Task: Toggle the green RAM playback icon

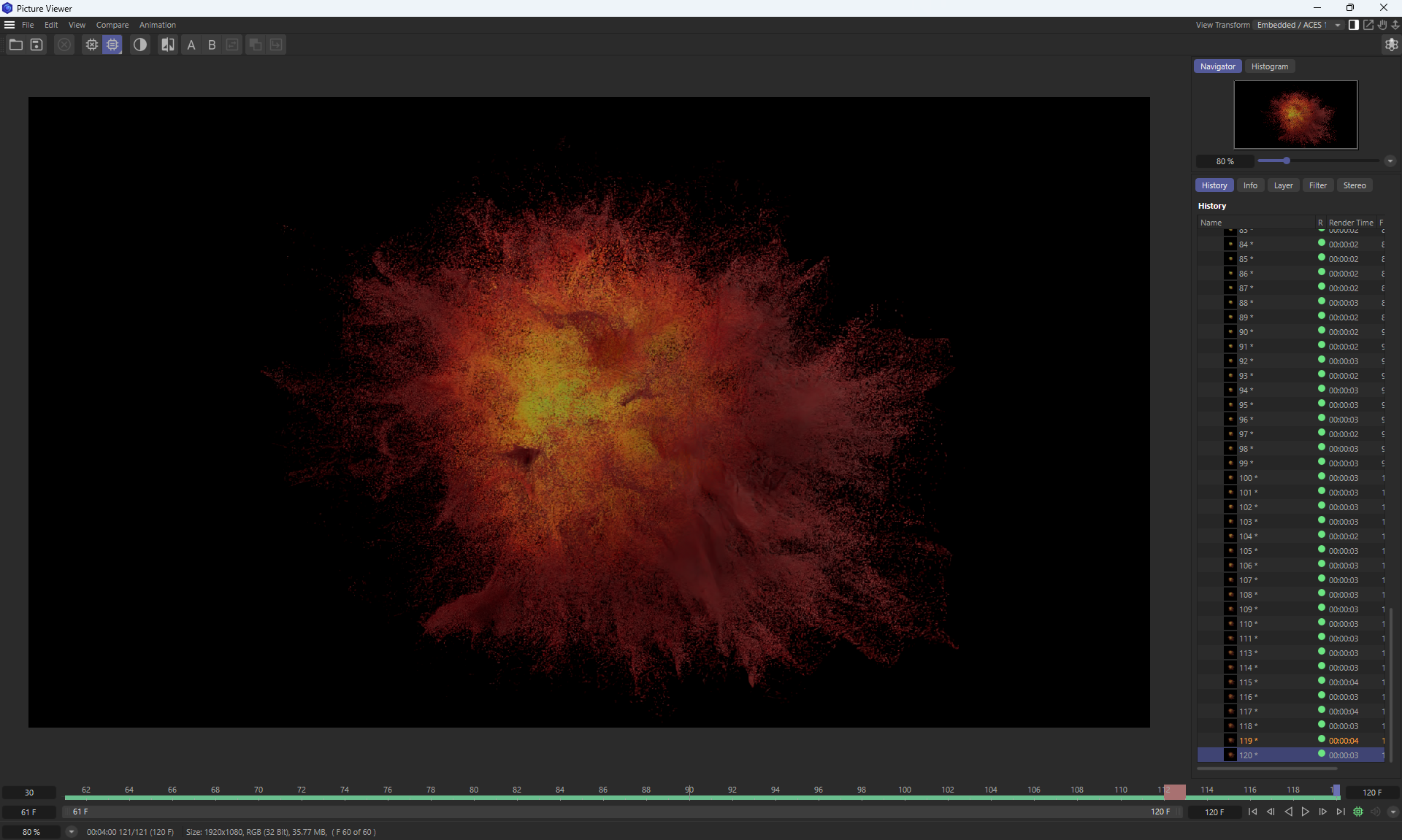Action: pyautogui.click(x=1358, y=812)
